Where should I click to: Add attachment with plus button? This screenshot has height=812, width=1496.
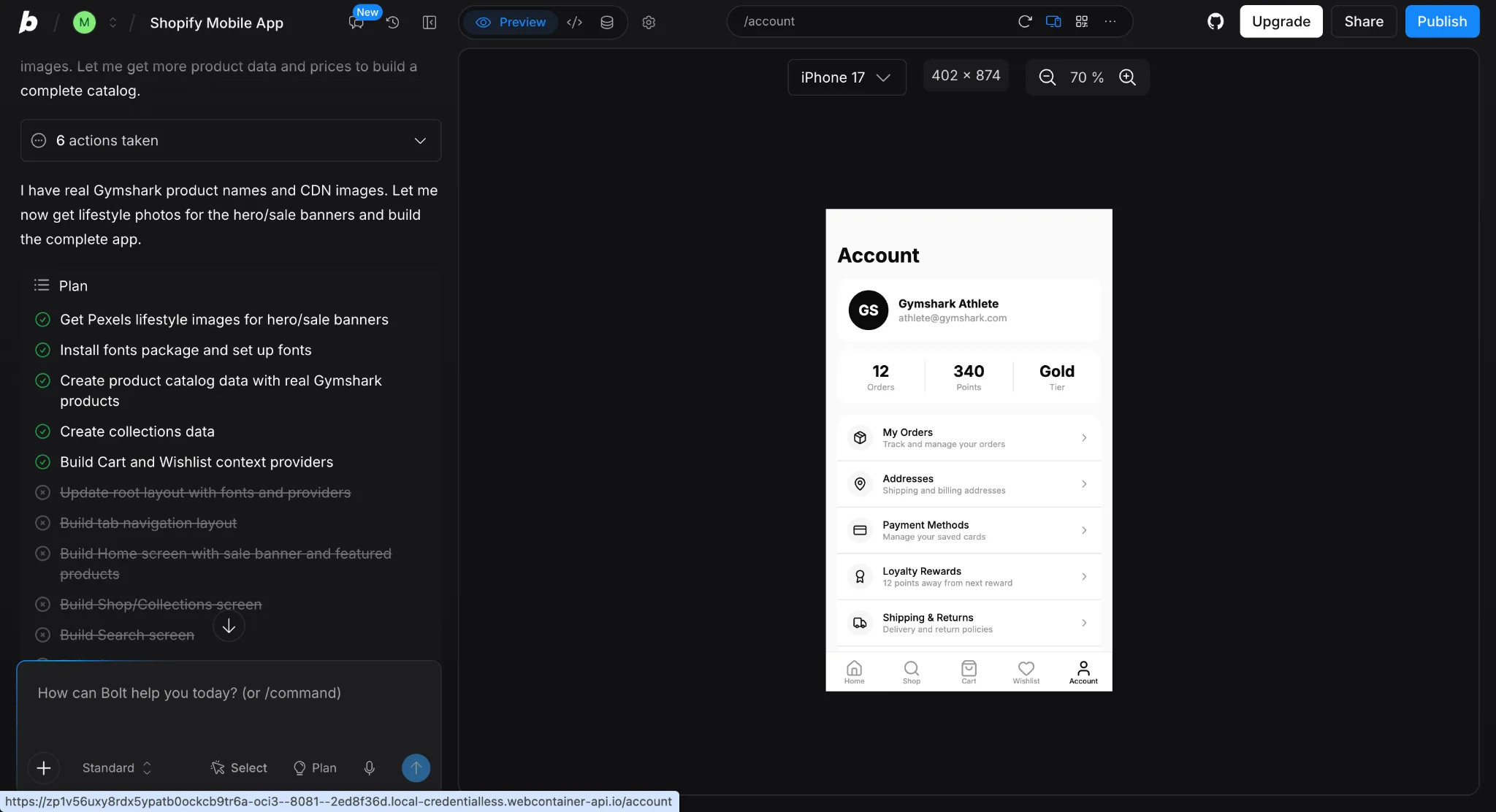[44, 768]
